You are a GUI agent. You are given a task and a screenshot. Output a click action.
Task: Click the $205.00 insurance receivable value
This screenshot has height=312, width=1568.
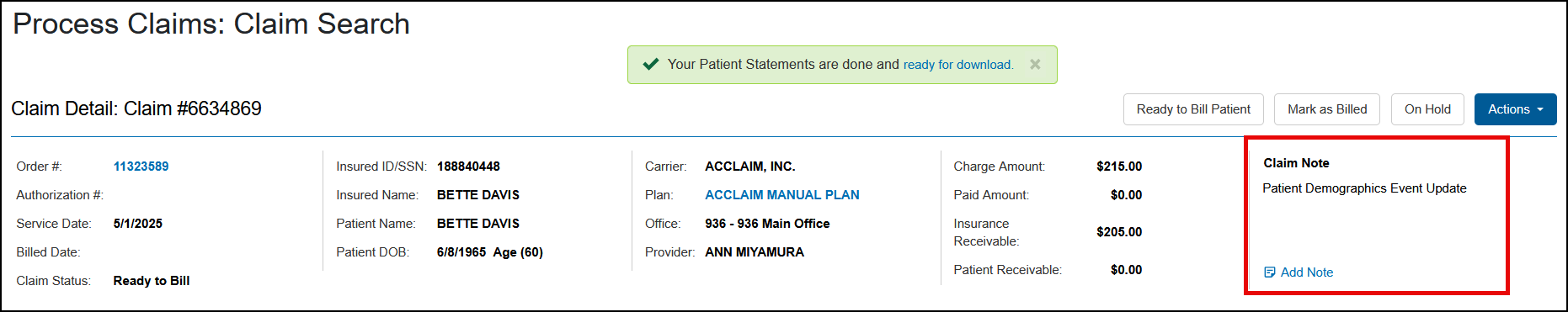point(1119,232)
